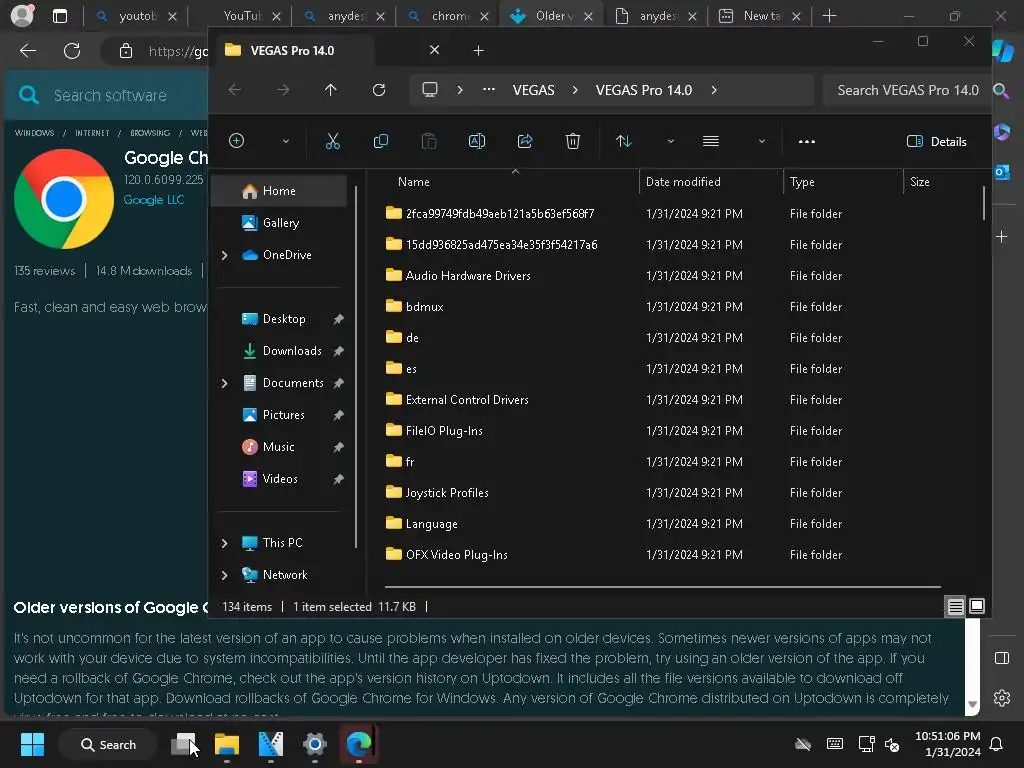Click the Paste clipboard icon in Explorer
This screenshot has width=1024, height=768.
point(428,141)
